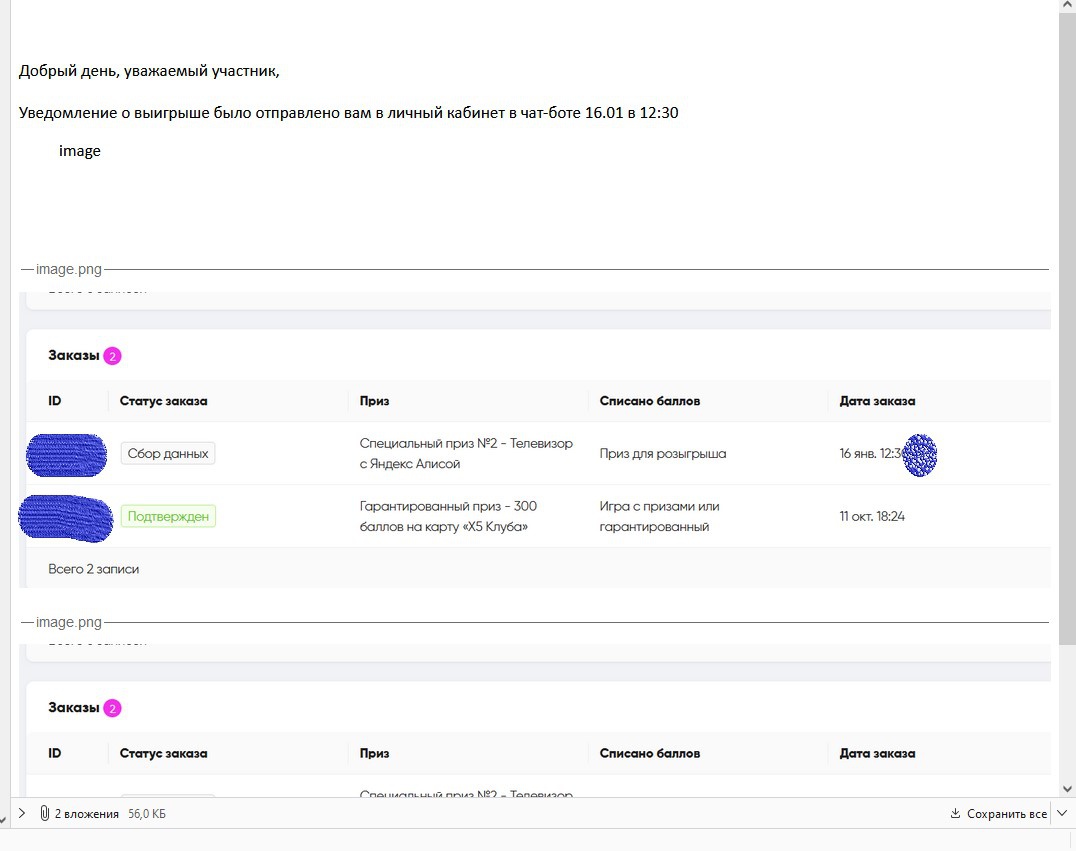1076x851 pixels.
Task: Click the Сбор данных status badge
Action: point(168,453)
